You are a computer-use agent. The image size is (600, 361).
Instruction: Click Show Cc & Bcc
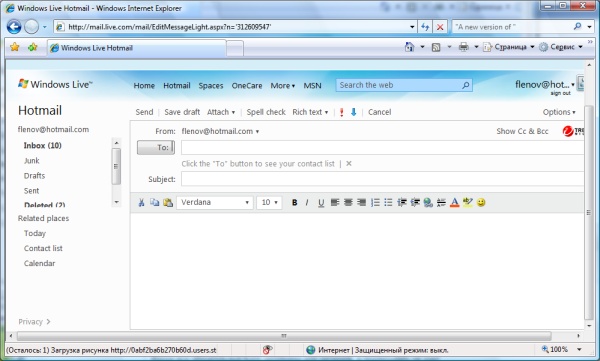[522, 131]
